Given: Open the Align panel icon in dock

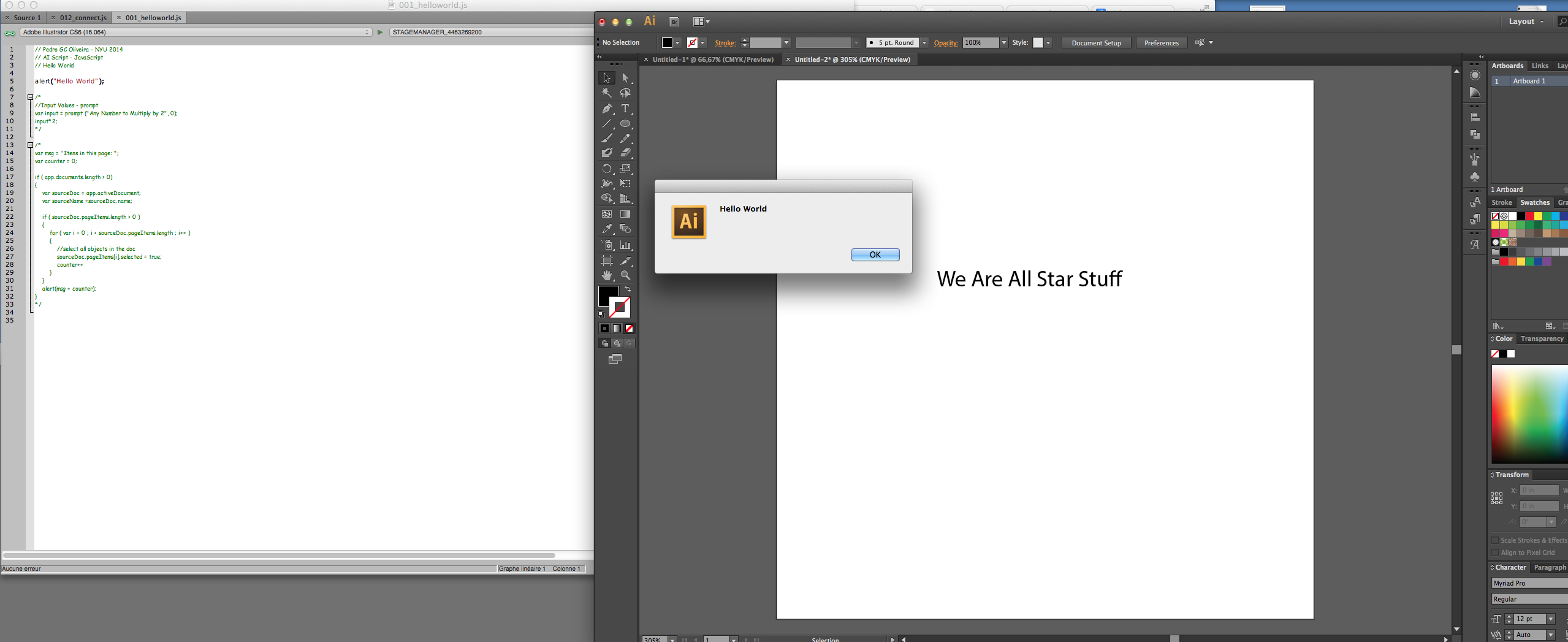Looking at the screenshot, I should coord(1475,117).
